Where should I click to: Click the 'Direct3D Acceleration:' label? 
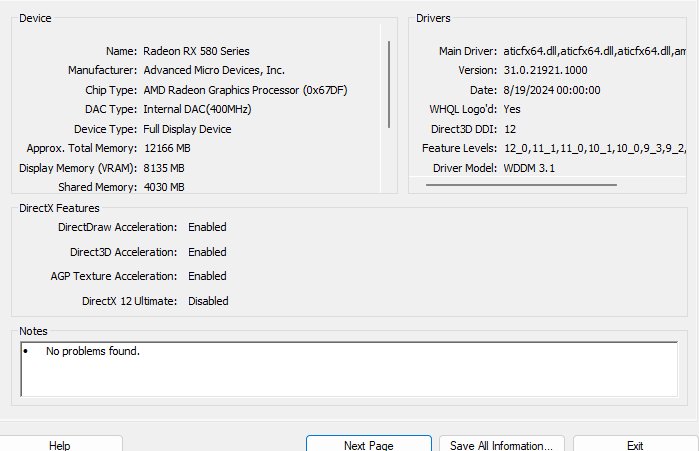123,252
